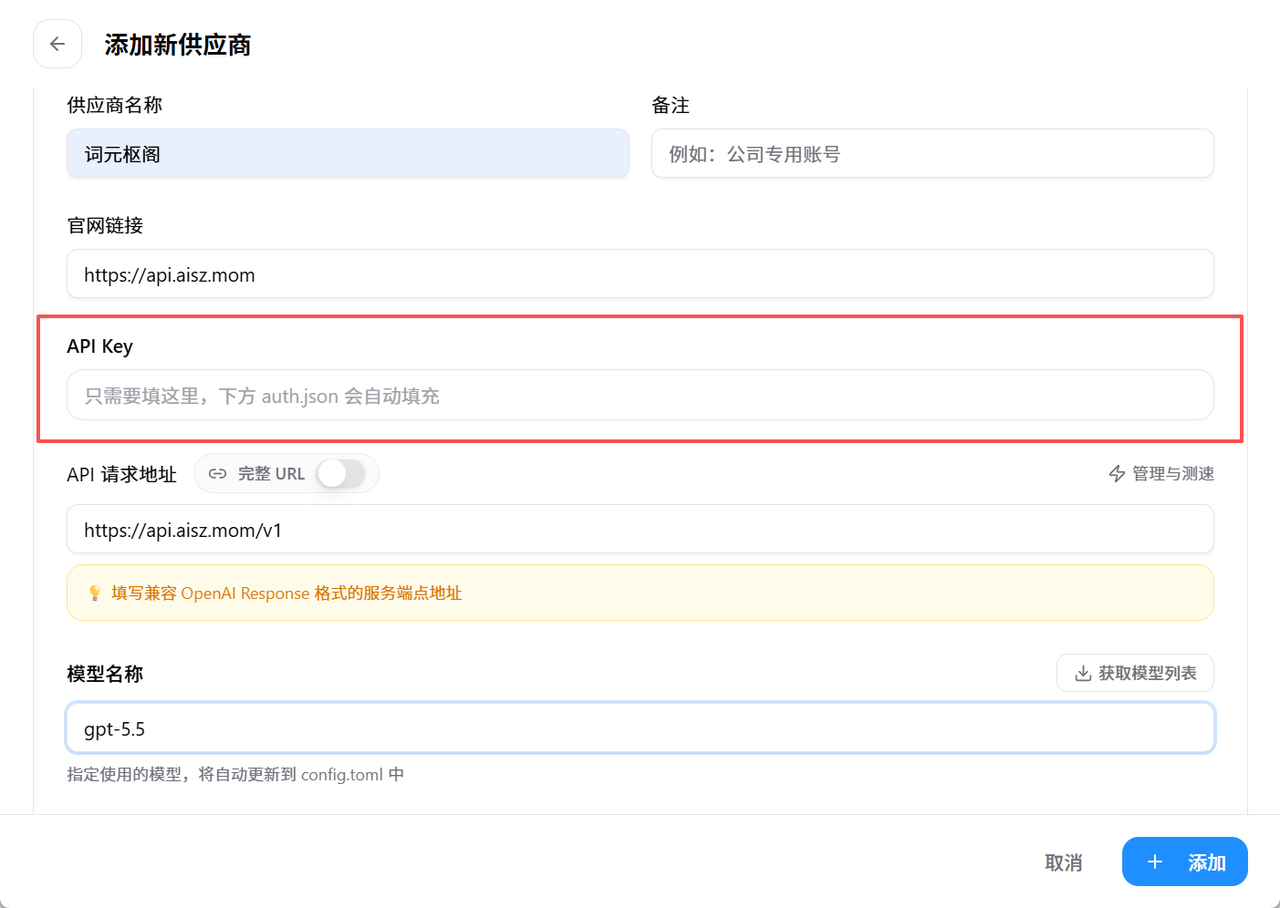
Task: Click the 模型名称 label
Action: tap(105, 674)
